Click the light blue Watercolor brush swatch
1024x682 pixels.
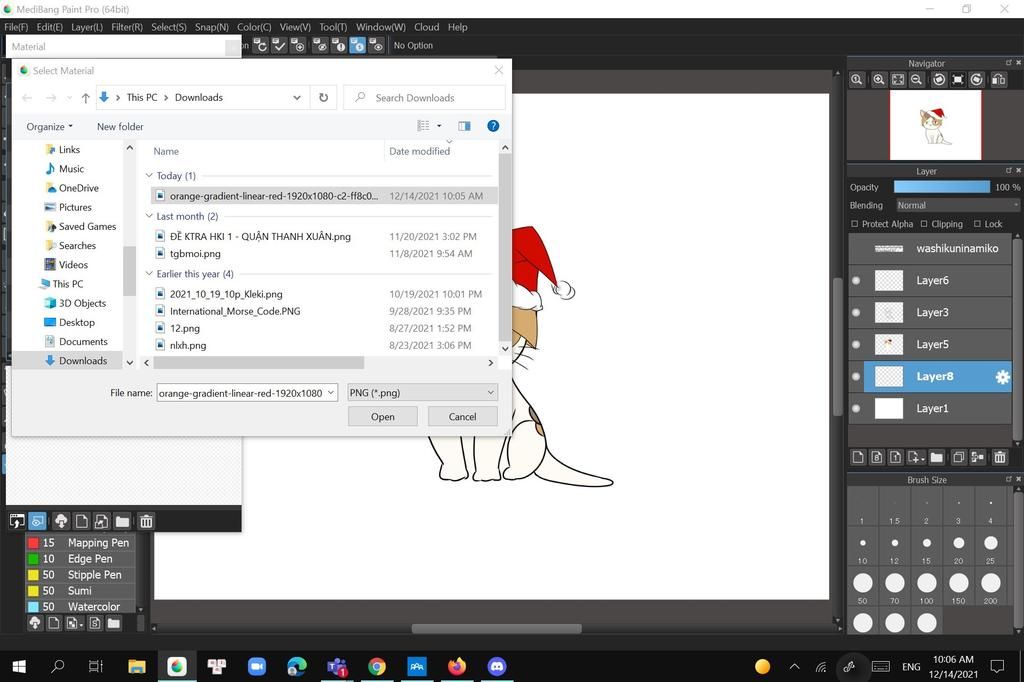[x=33, y=607]
